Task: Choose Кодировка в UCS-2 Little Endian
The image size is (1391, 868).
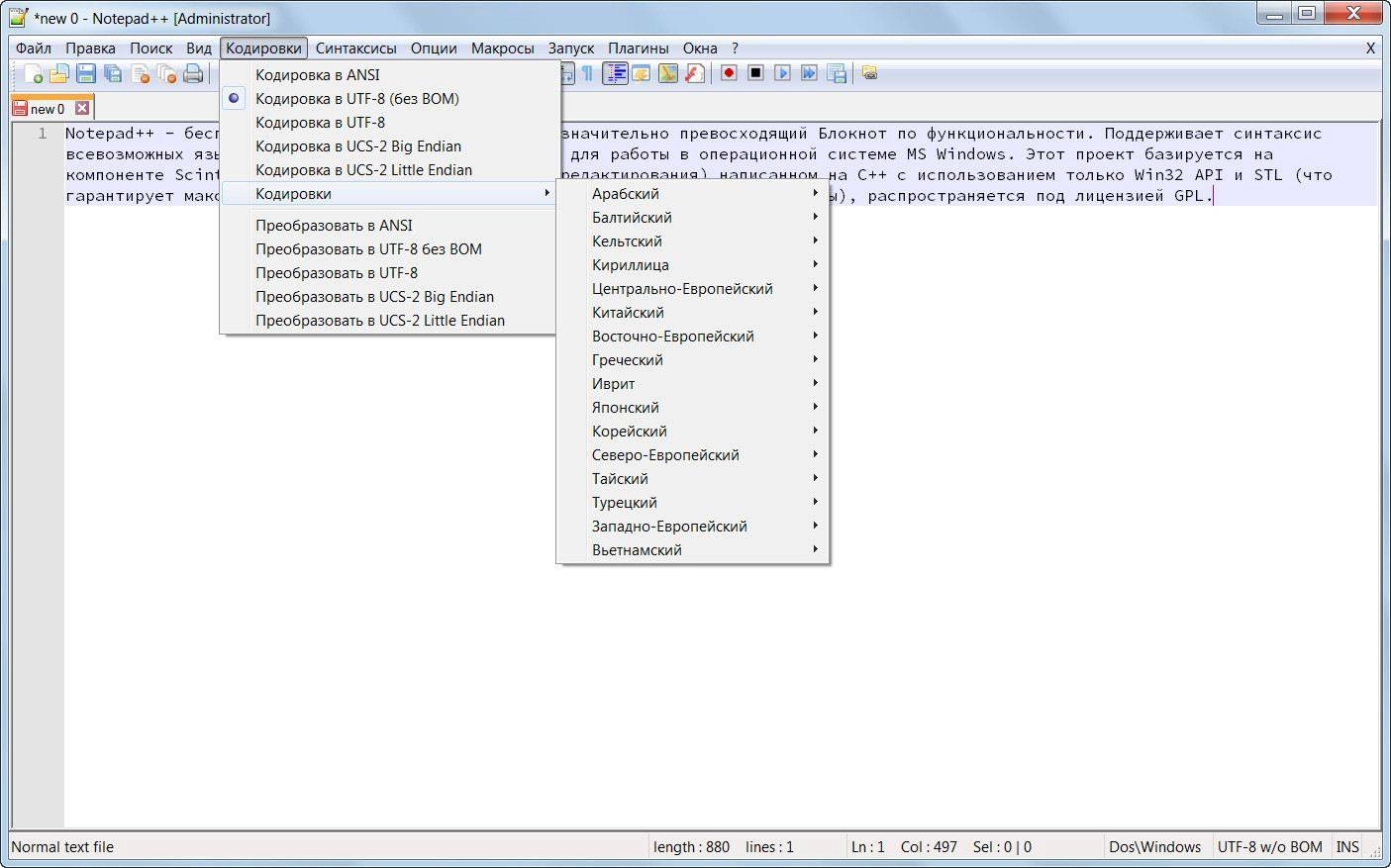Action: 390,169
